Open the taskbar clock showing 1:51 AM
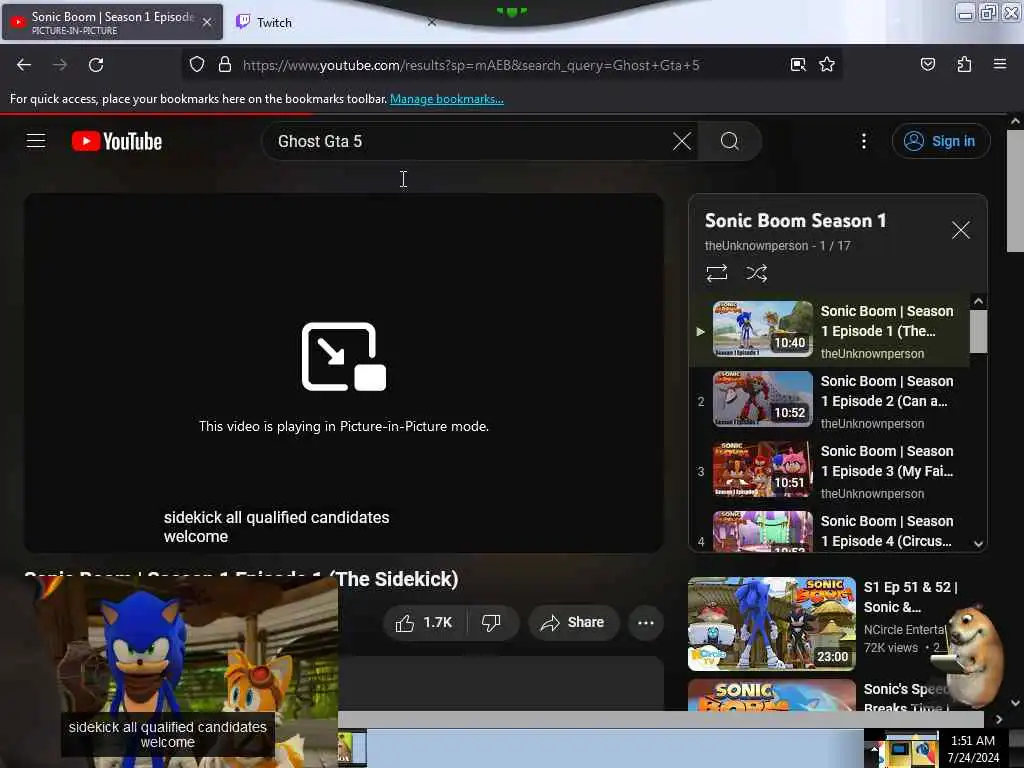 coord(972,748)
